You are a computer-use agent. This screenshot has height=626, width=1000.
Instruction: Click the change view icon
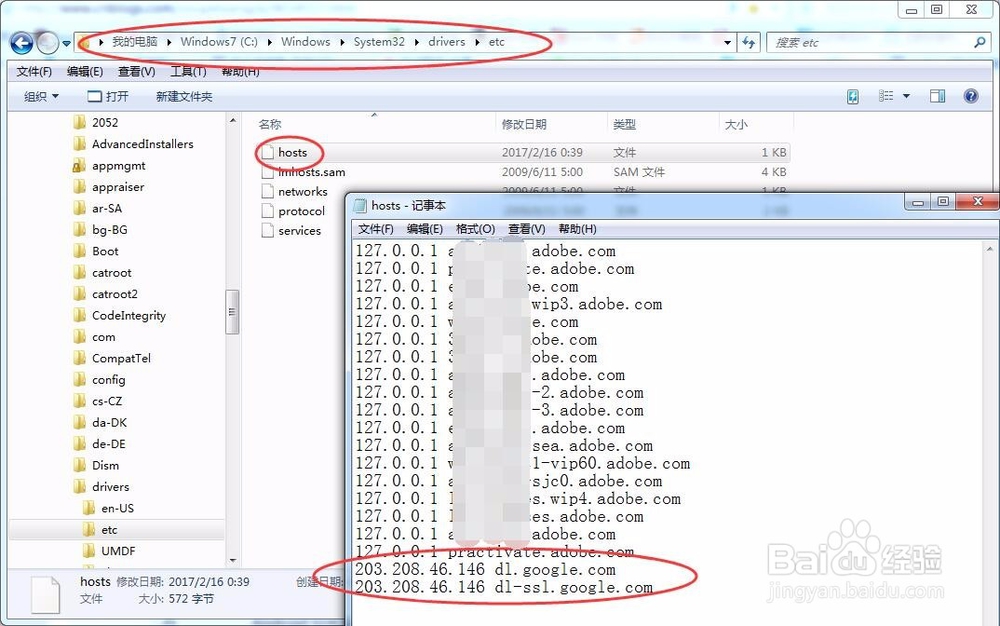886,96
